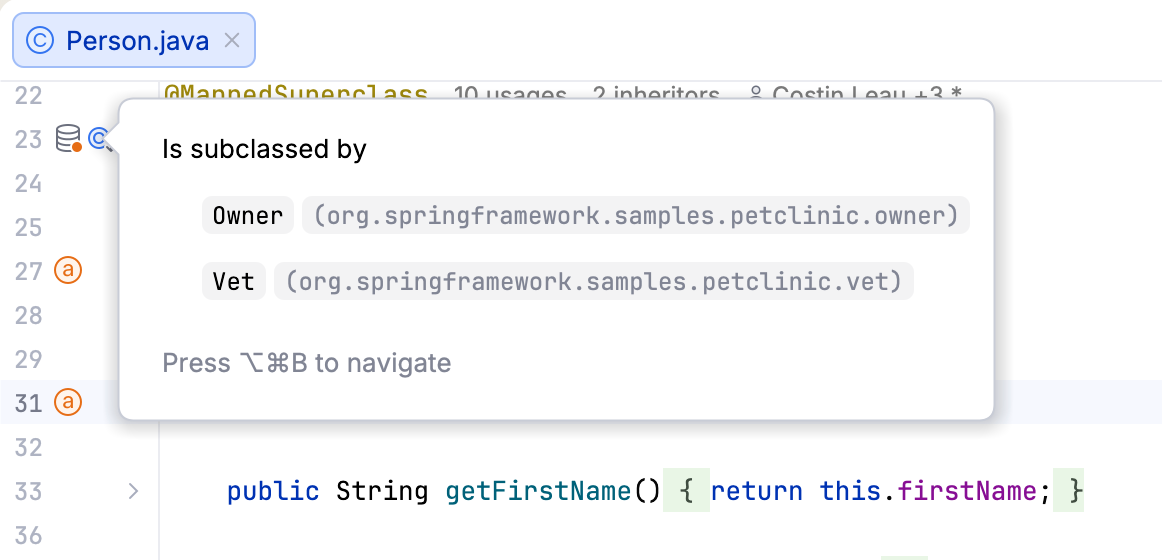Image resolution: width=1162 pixels, height=560 pixels.
Task: Click the orange gutter icon on line 31
Action: pyautogui.click(x=68, y=403)
